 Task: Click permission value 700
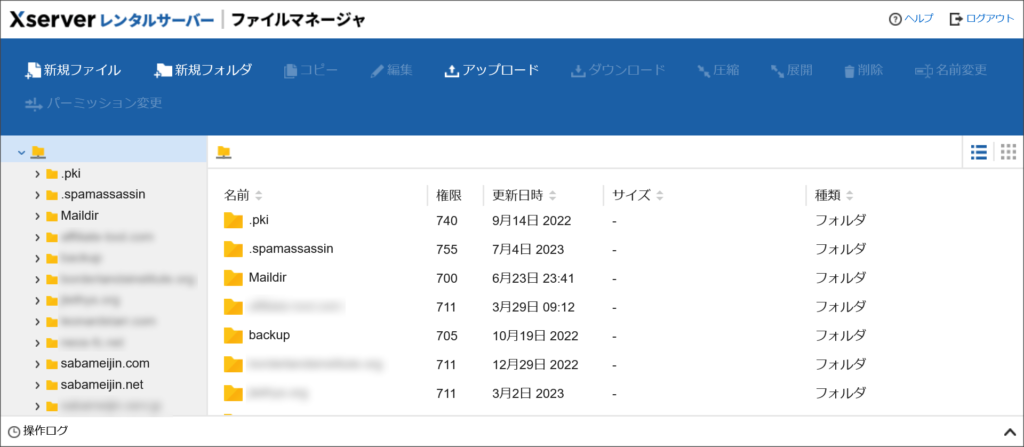pos(447,278)
